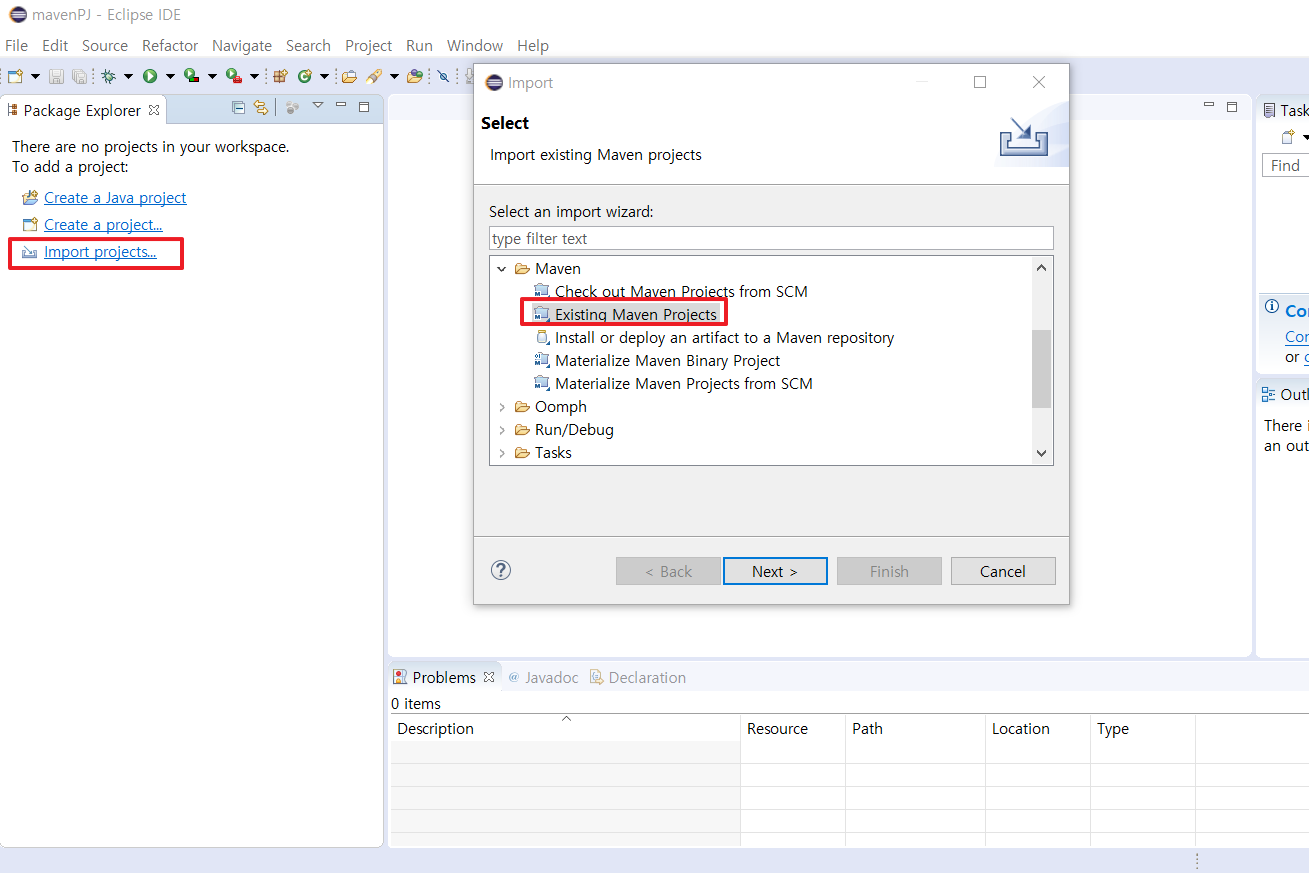Click the Cancel button
This screenshot has height=873, width=1309.
pos(1003,571)
